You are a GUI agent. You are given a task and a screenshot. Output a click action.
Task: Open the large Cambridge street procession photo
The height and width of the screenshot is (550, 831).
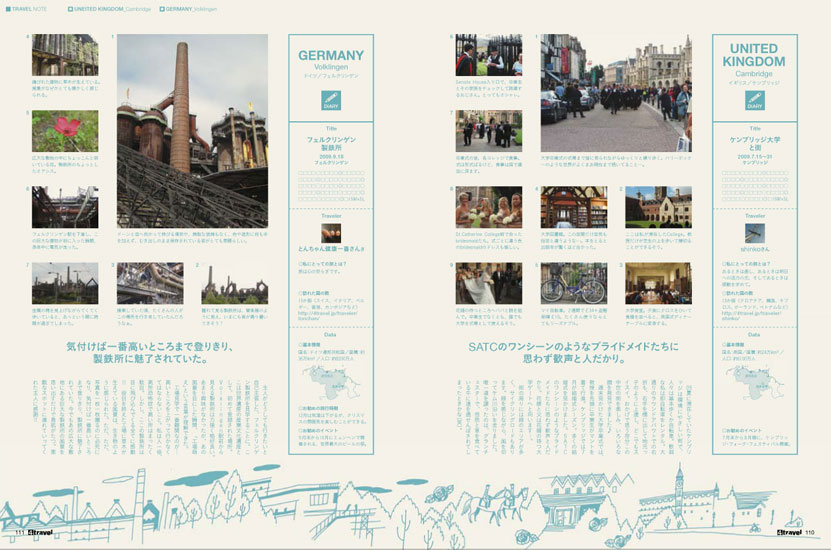pos(617,92)
